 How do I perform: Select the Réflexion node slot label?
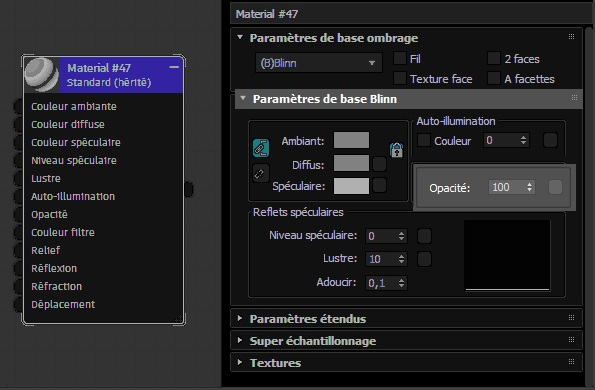pyautogui.click(x=54, y=268)
